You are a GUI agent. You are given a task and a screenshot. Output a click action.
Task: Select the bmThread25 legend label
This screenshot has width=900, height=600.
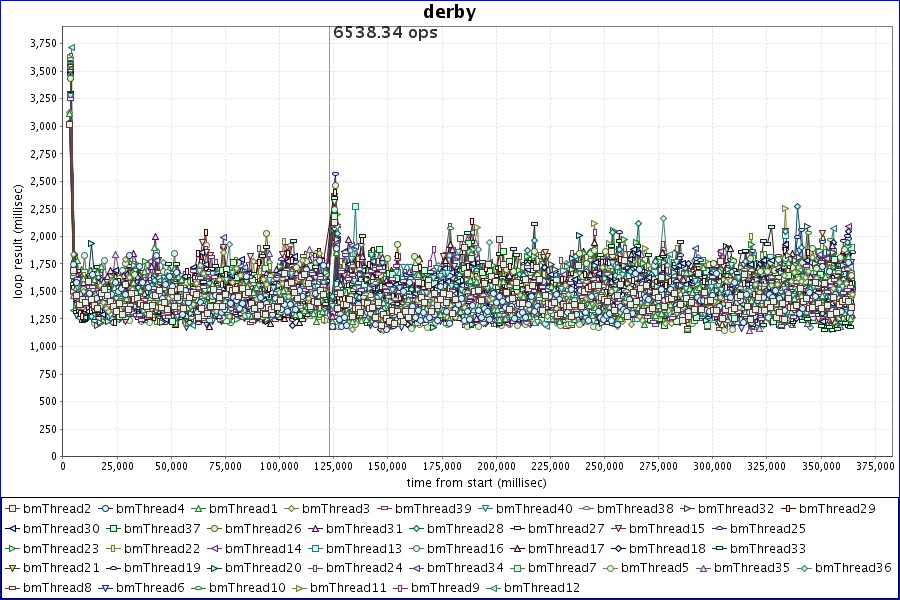pyautogui.click(x=767, y=529)
